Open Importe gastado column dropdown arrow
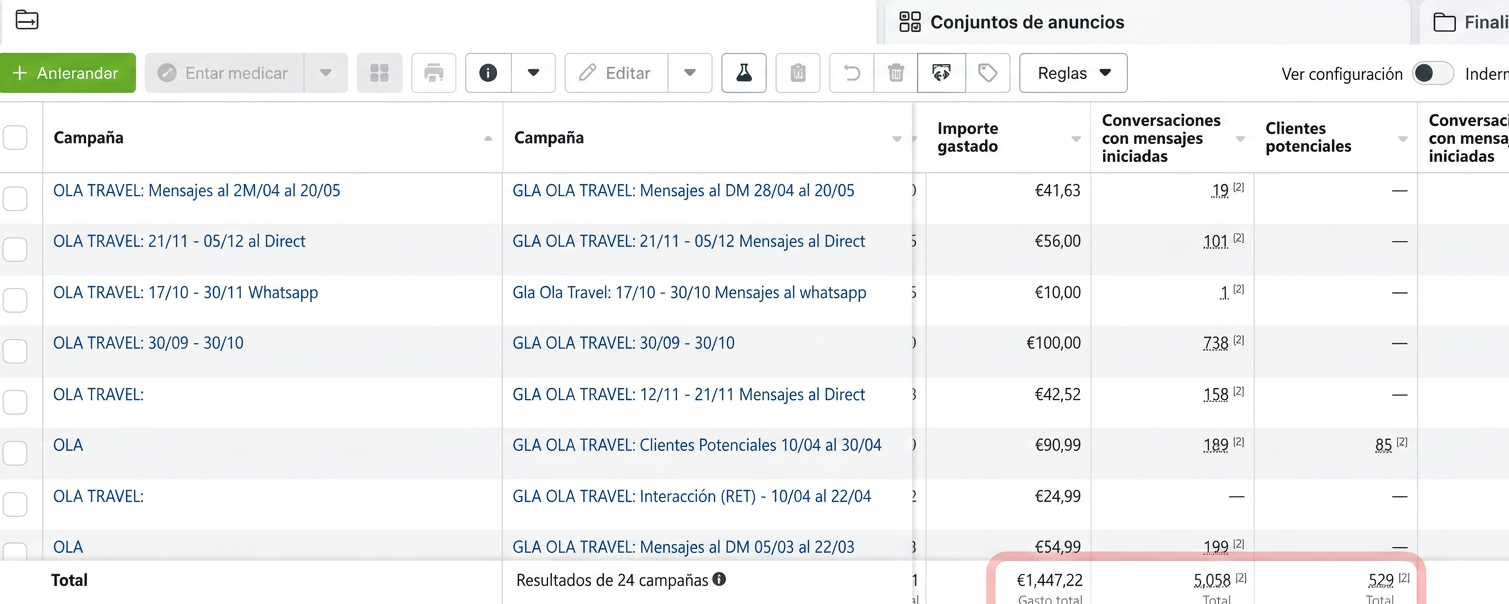The width and height of the screenshot is (1509, 604). click(x=1076, y=139)
